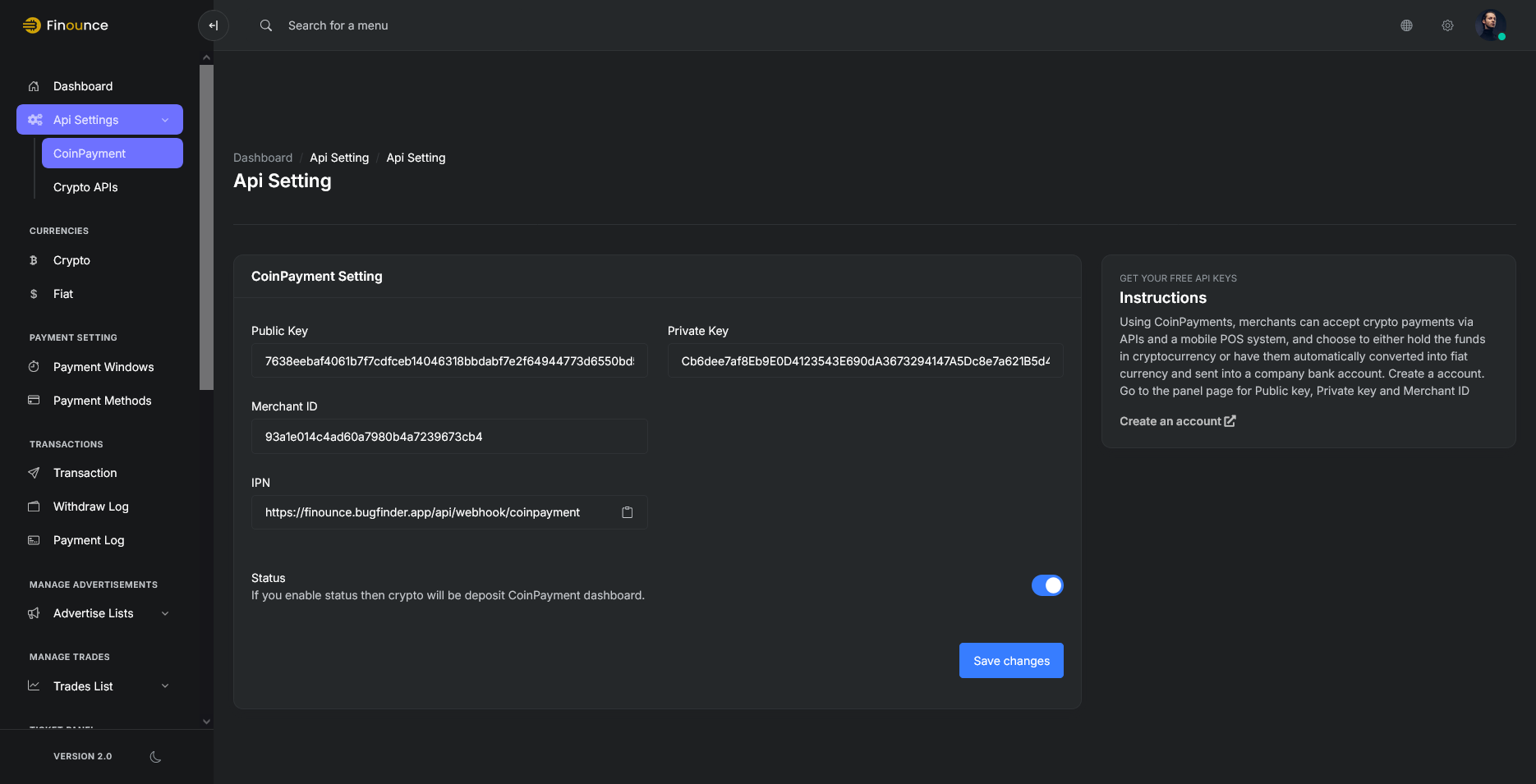Open the Dashboard menu item
This screenshot has width=1536, height=784.
tap(99, 86)
